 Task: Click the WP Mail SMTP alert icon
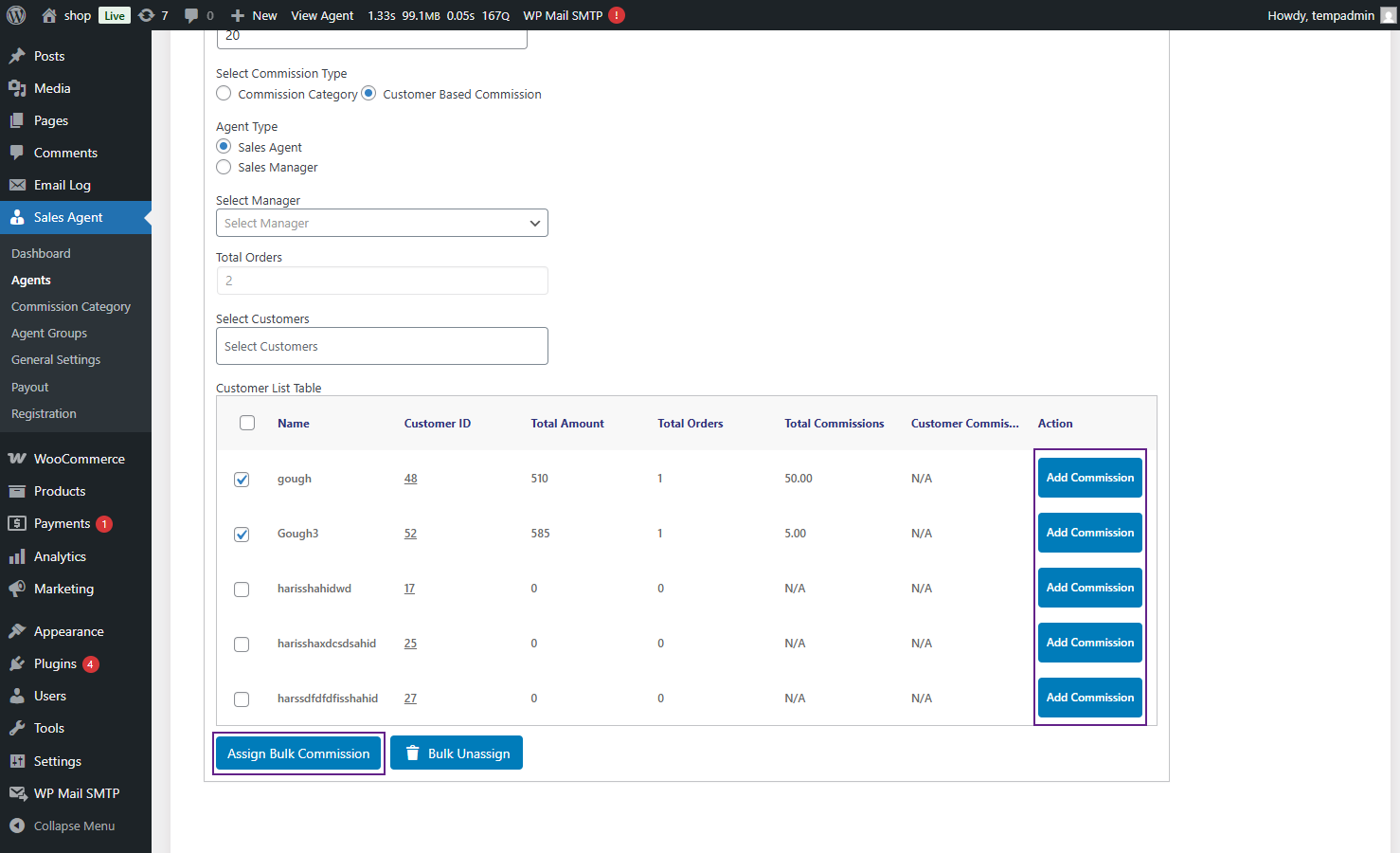(x=617, y=15)
